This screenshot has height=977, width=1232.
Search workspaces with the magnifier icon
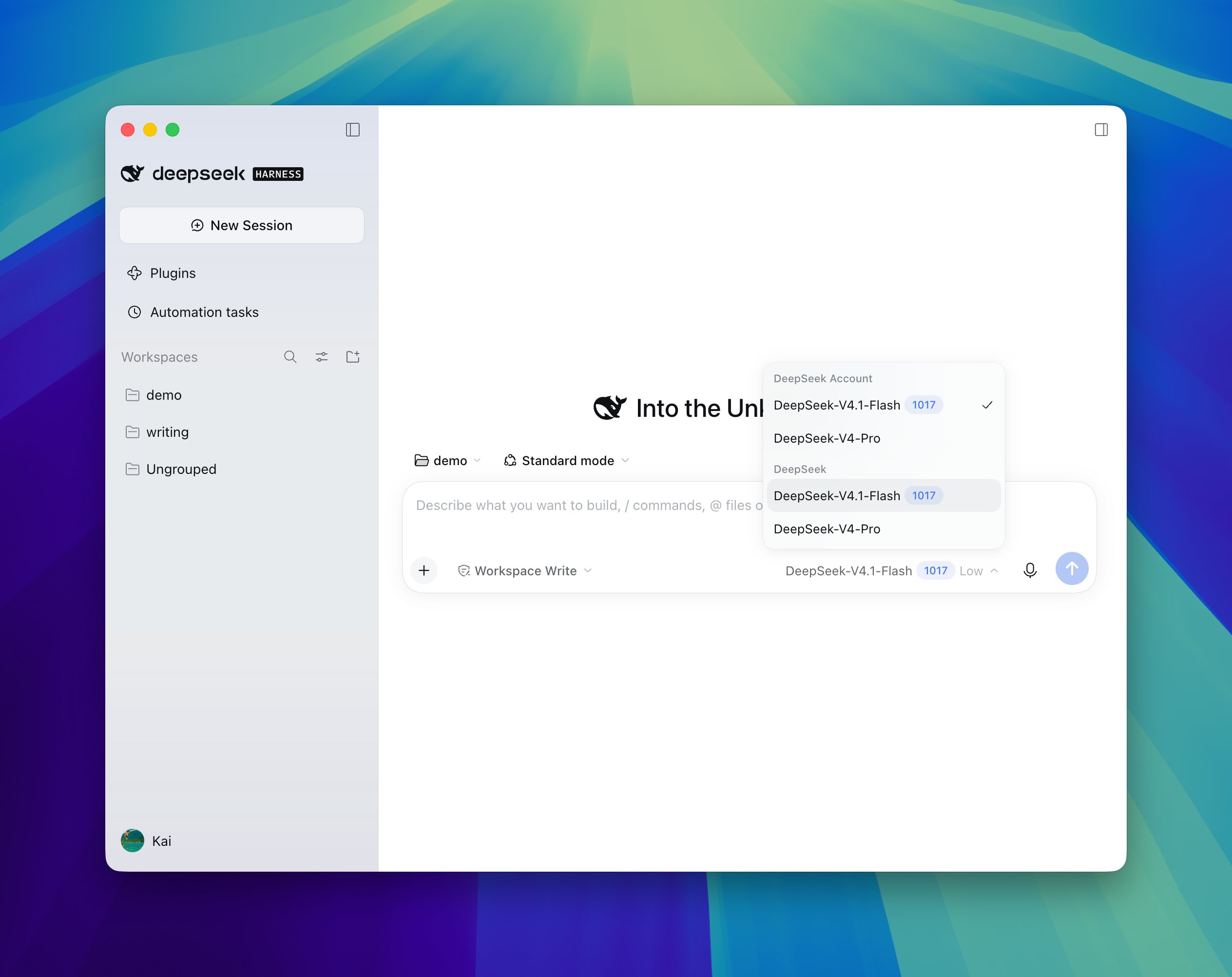coord(290,357)
